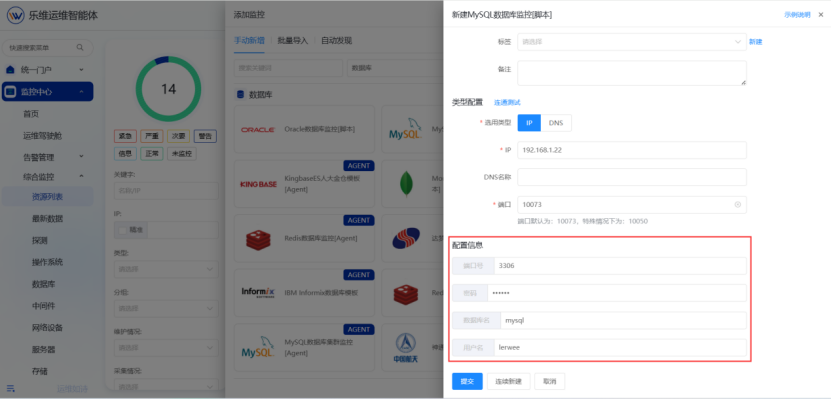Click the MySQL dolphin logo in second column
Image resolution: width=831 pixels, height=399 pixels.
pyautogui.click(x=406, y=128)
